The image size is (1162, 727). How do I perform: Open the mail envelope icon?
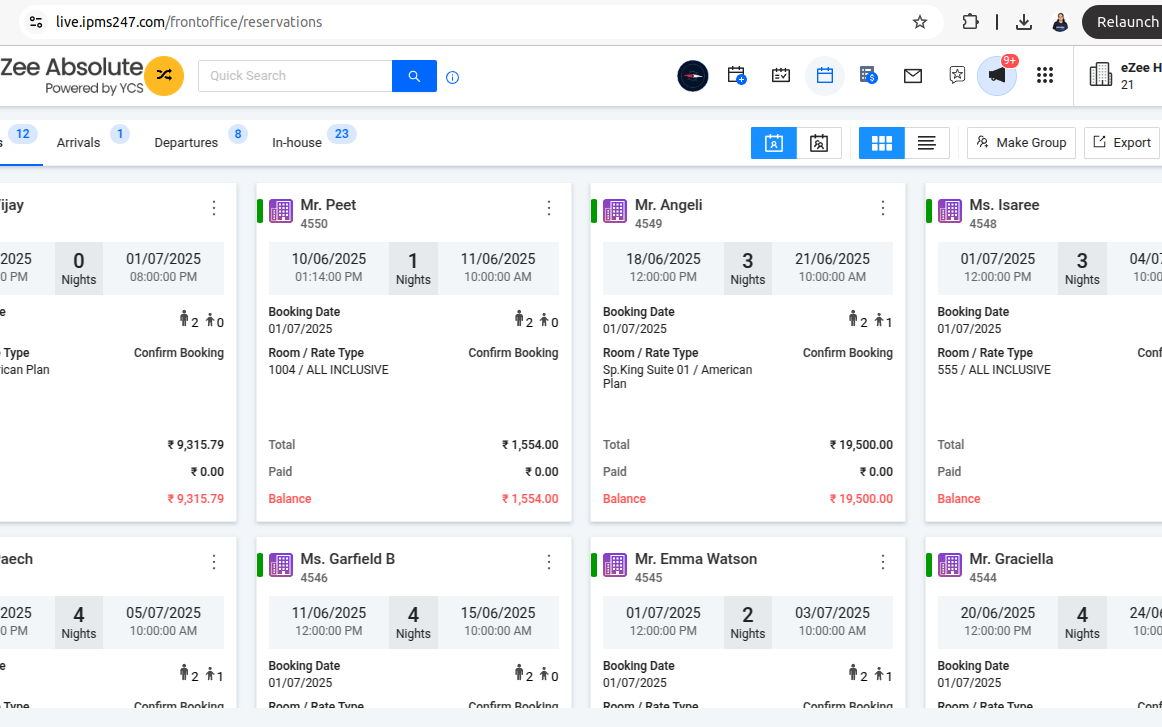913,75
